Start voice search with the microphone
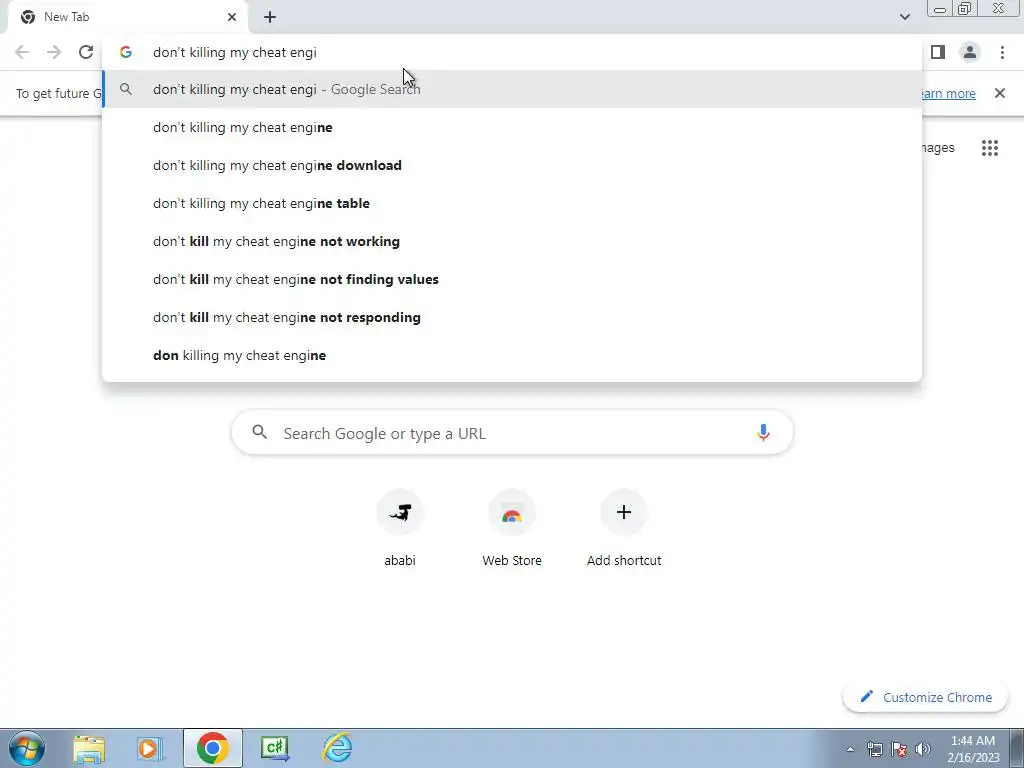The image size is (1024, 768). coord(763,432)
